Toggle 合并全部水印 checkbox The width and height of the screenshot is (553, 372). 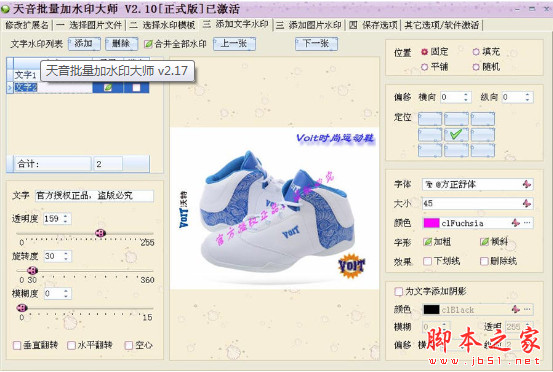[148, 44]
